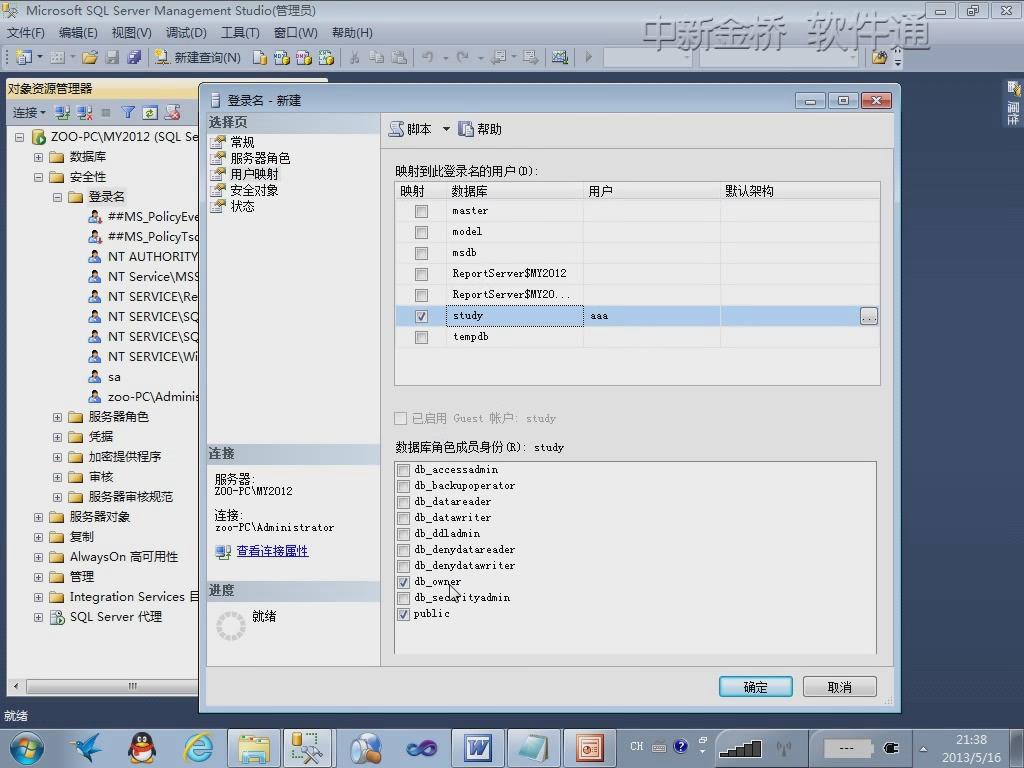This screenshot has width=1024, height=768.
Task: Click the save all toolbar icon
Action: click(134, 57)
